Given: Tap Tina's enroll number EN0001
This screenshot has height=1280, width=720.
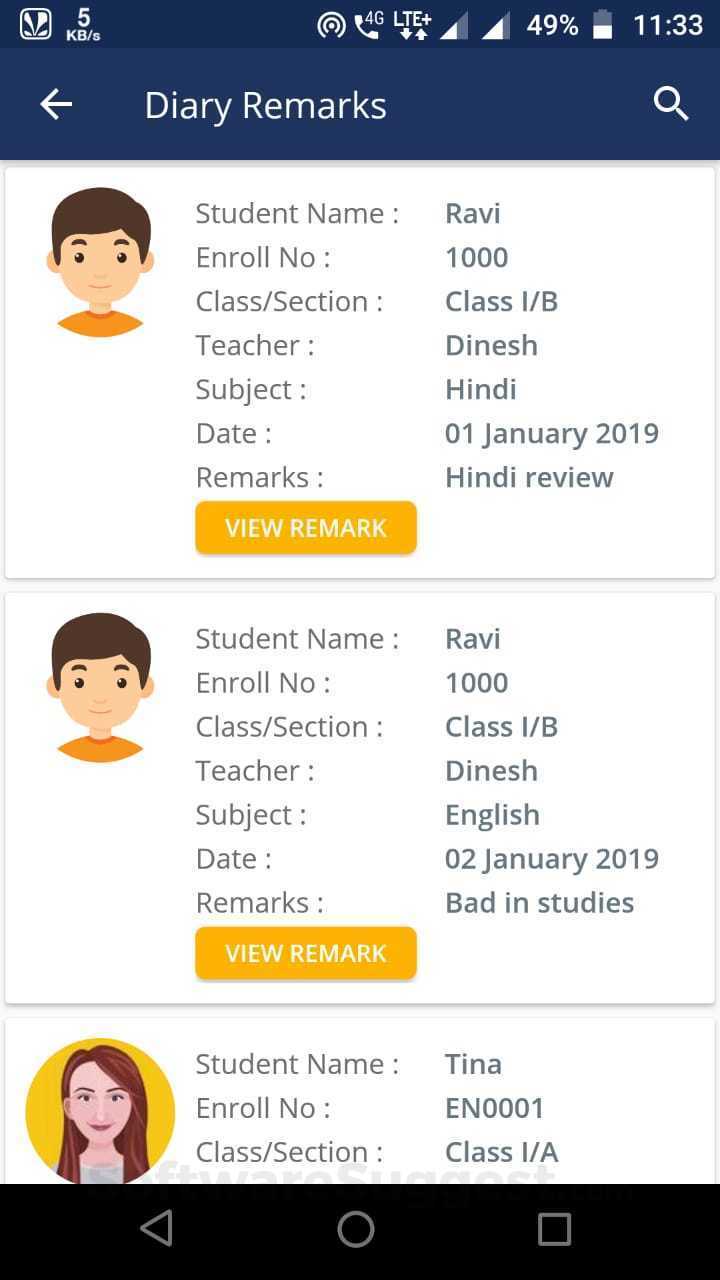Looking at the screenshot, I should [x=494, y=1108].
